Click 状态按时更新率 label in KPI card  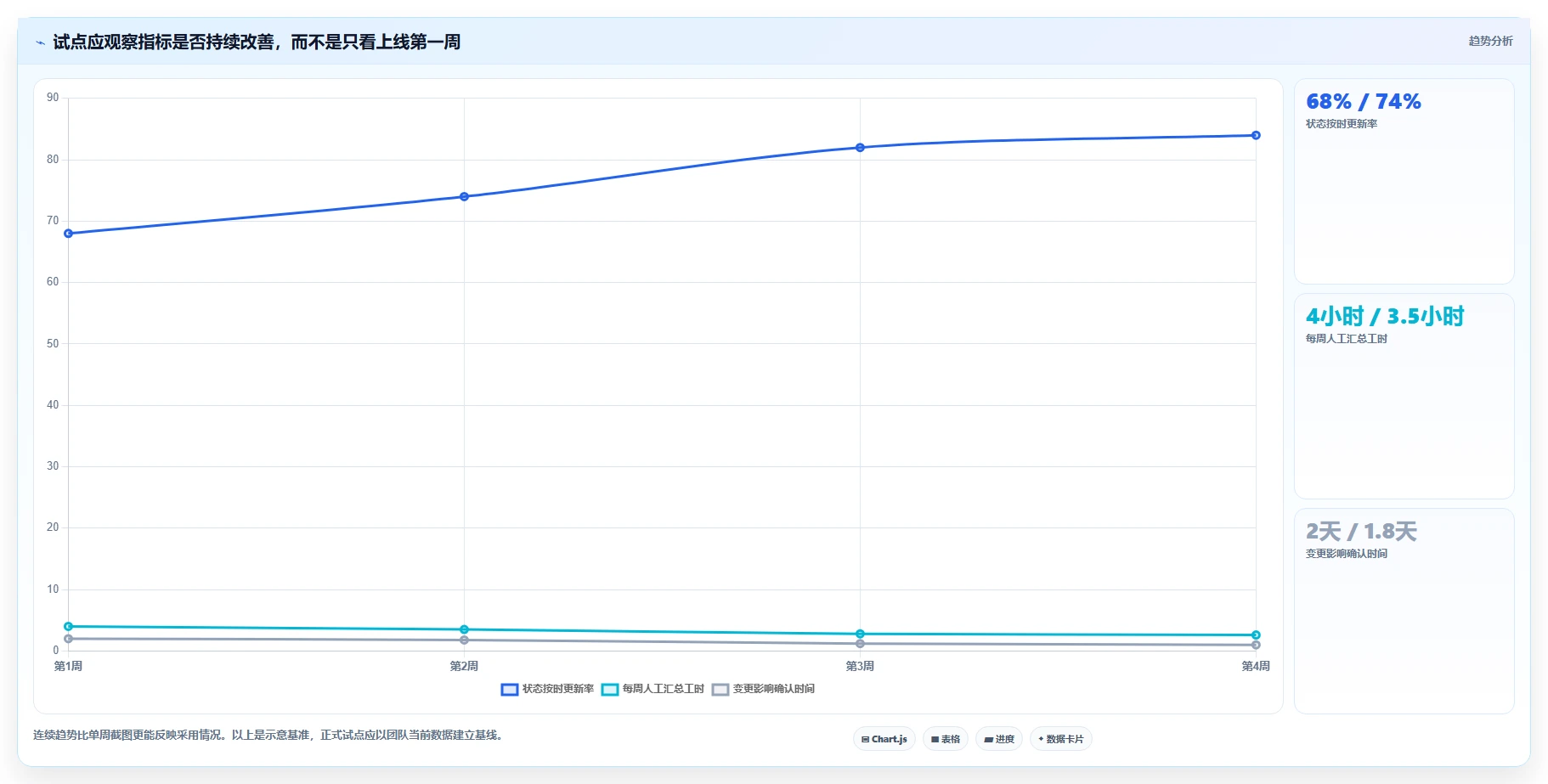point(1342,124)
